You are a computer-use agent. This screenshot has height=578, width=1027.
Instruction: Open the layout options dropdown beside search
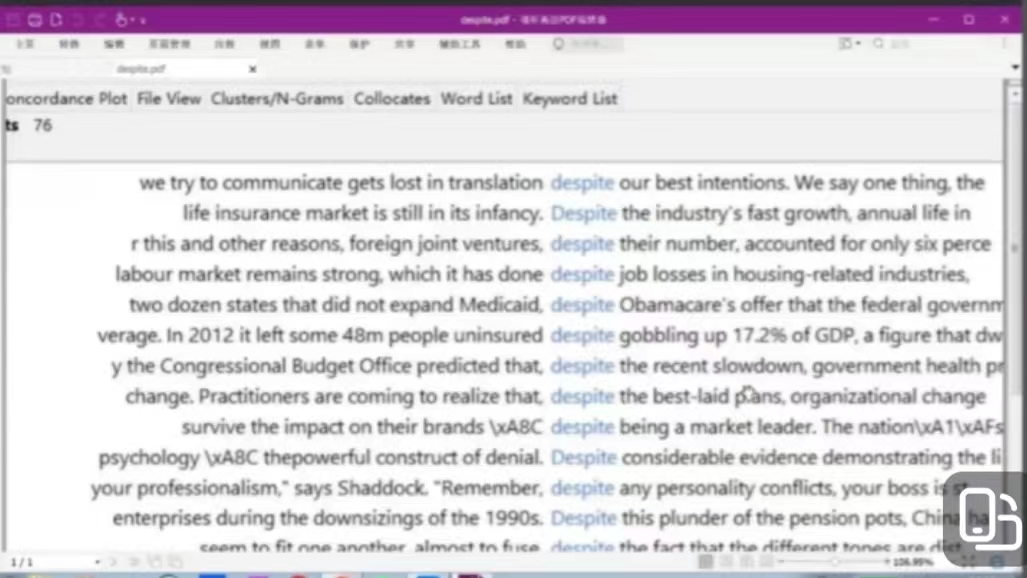pyautogui.click(x=850, y=44)
